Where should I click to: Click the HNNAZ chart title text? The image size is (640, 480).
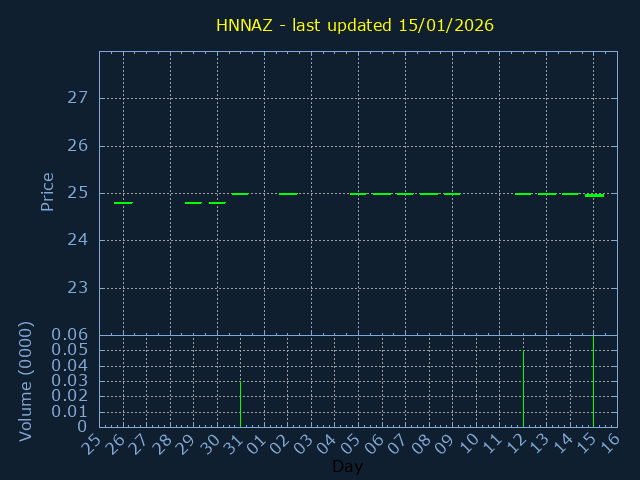(x=355, y=25)
